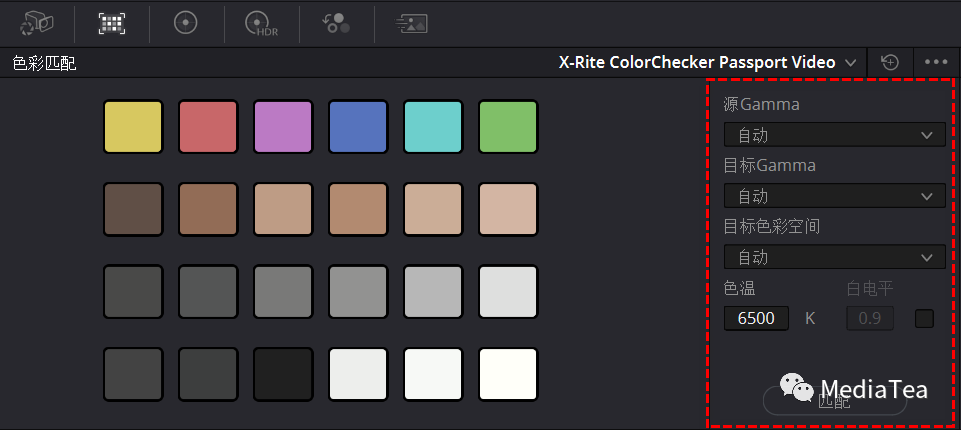Select the green color swatch

(508, 127)
